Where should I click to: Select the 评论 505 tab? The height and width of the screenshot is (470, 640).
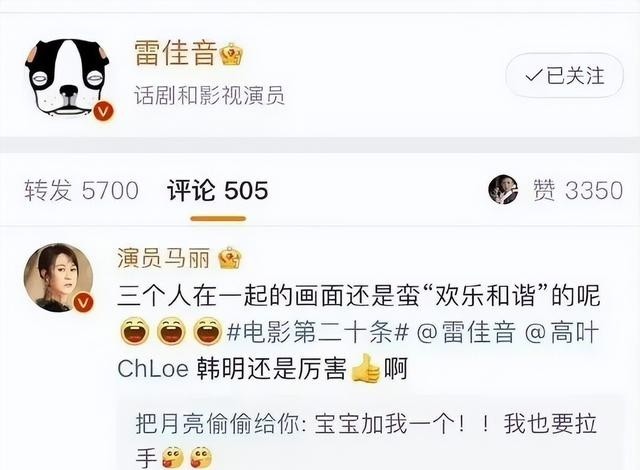point(218,191)
